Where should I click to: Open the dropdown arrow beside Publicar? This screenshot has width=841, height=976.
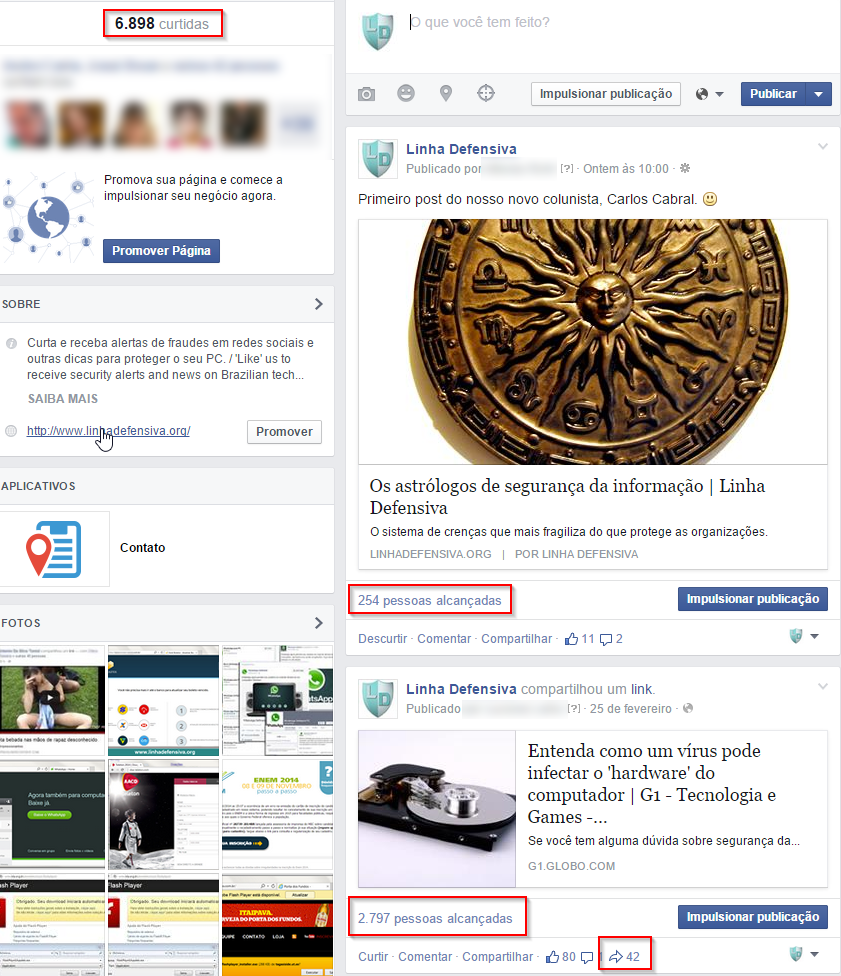click(819, 94)
